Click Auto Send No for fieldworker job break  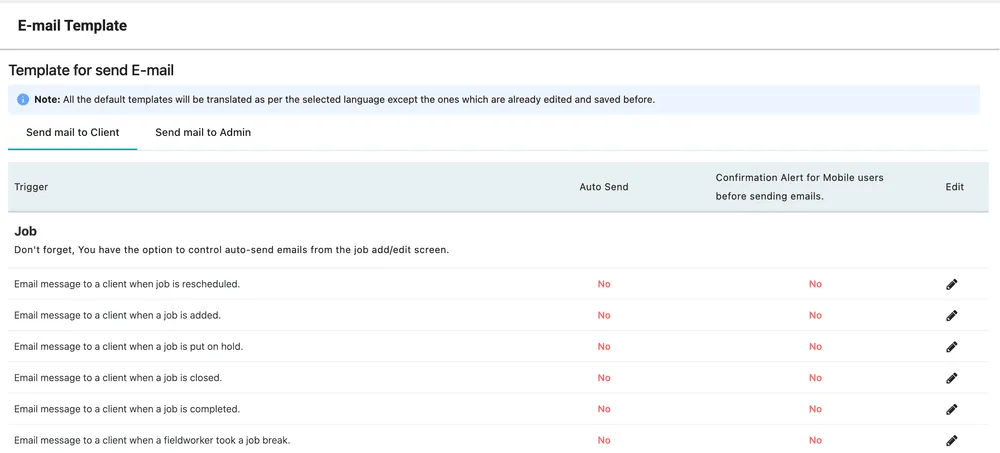coord(604,440)
